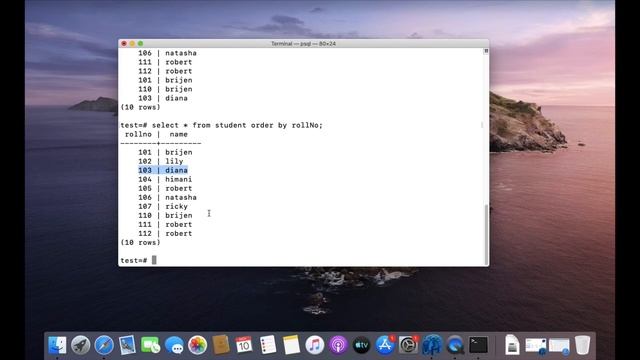This screenshot has height=360, width=640.
Task: Click the green zoom button of Terminal
Action: pos(140,43)
